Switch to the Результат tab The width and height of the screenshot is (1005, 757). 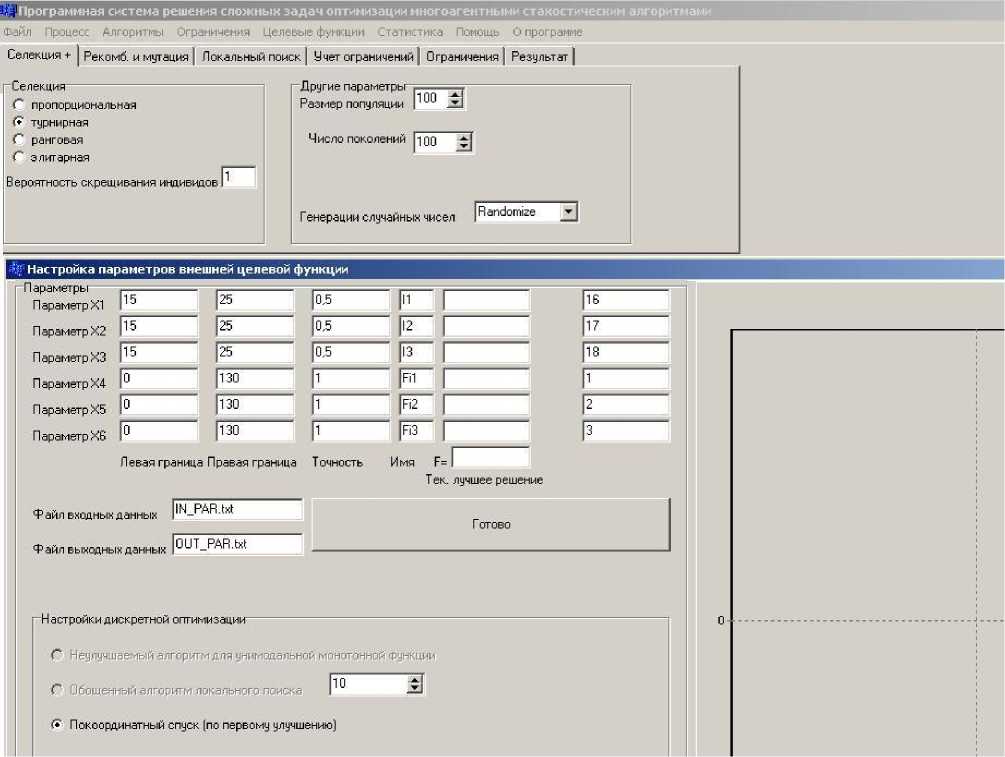point(539,57)
